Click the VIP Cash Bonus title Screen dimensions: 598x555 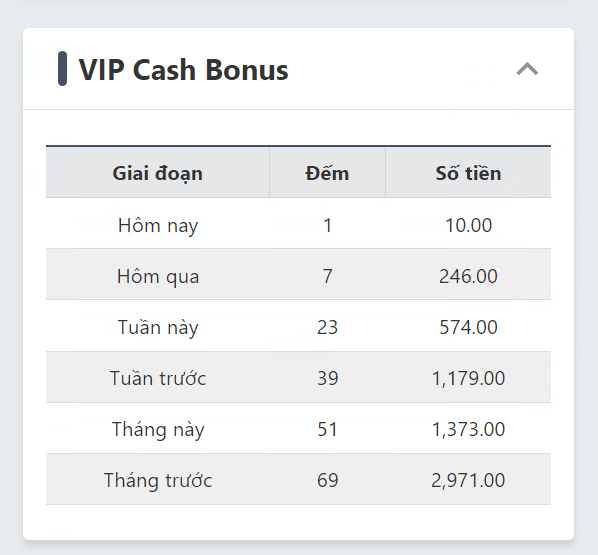pos(183,70)
